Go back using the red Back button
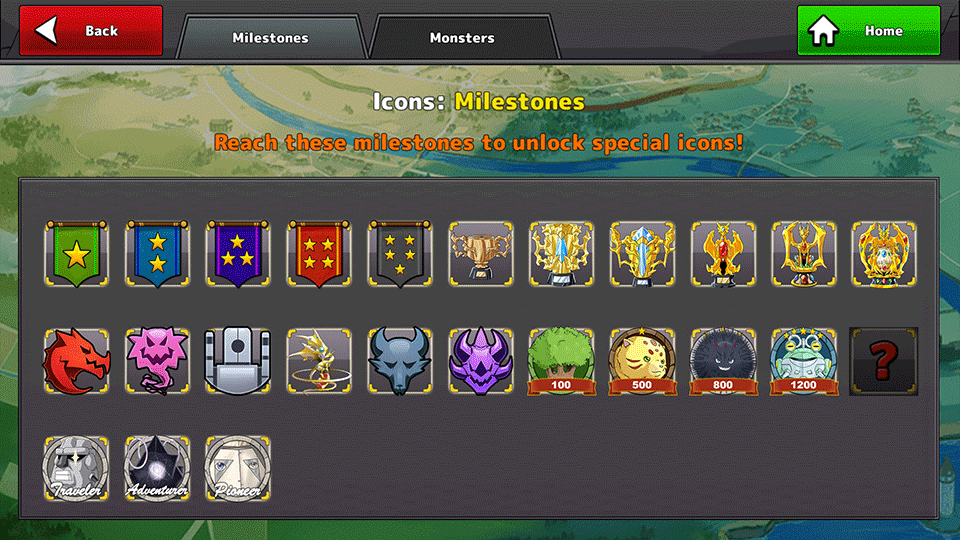The image size is (960, 540). (91, 31)
